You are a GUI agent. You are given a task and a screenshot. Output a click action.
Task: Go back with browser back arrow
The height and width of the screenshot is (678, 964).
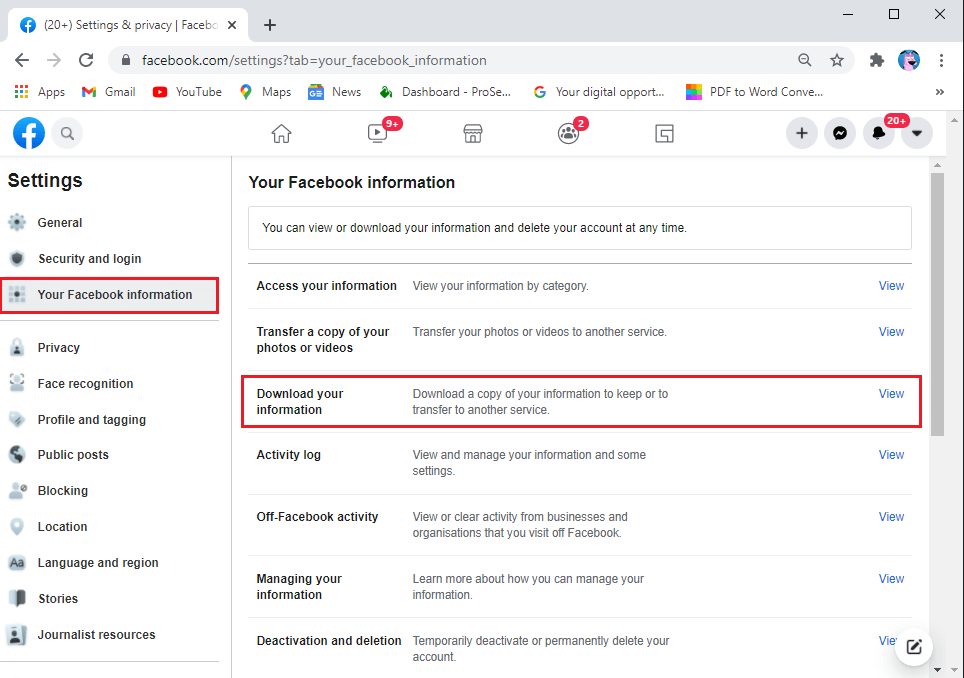(x=22, y=60)
